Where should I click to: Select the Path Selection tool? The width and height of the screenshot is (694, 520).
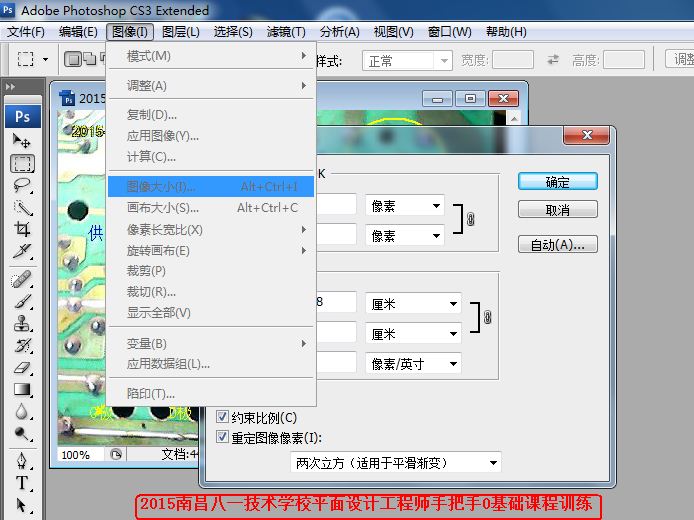click(x=22, y=505)
